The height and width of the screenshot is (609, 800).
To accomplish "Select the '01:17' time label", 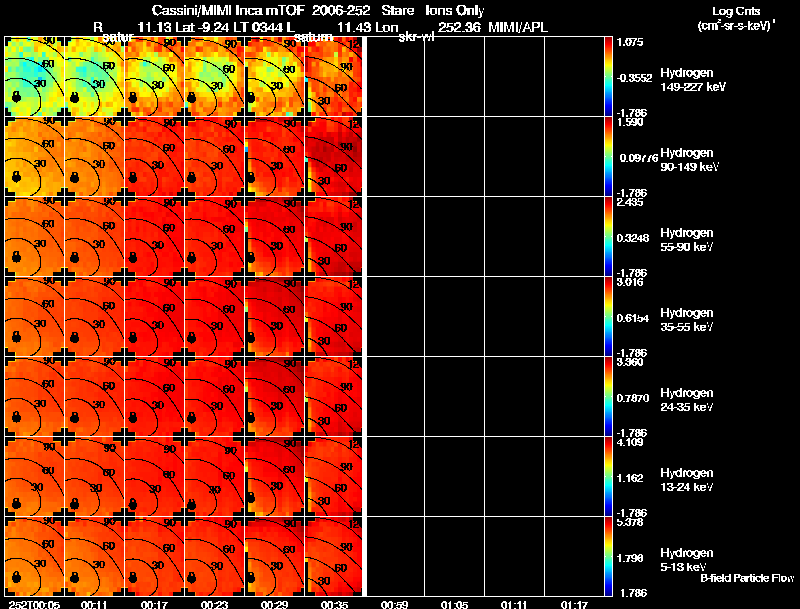I will point(574,604).
